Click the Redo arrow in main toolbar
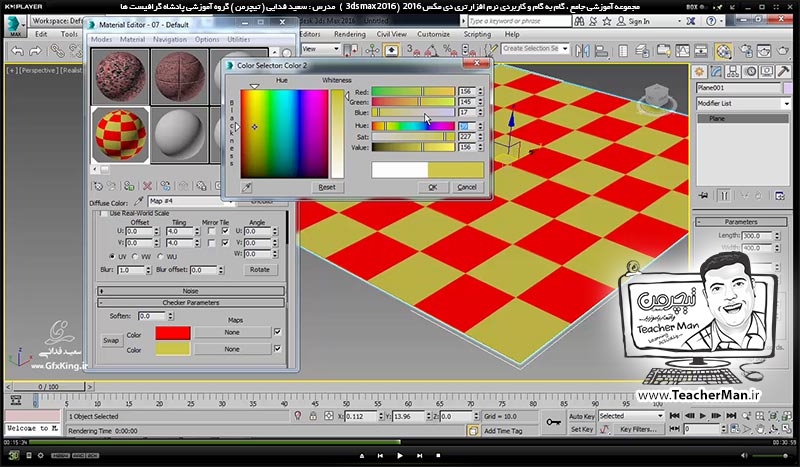Screen dimensions: 800x467 coord(35,51)
